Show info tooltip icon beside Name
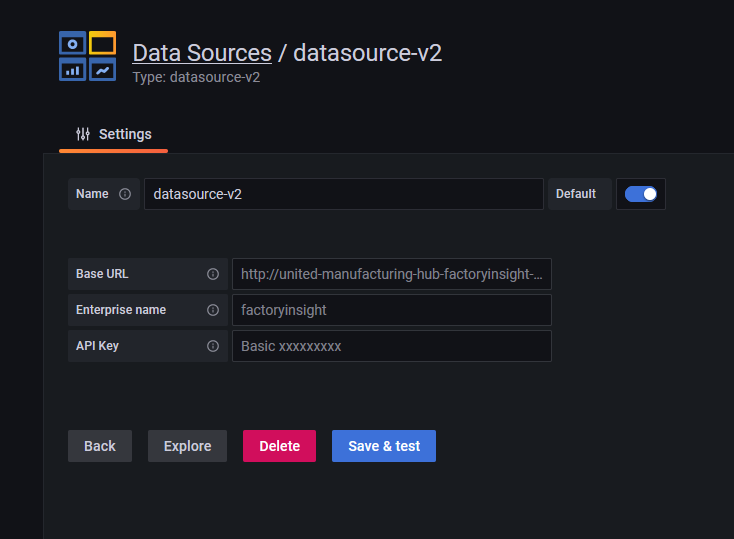This screenshot has width=734, height=539. click(x=125, y=194)
